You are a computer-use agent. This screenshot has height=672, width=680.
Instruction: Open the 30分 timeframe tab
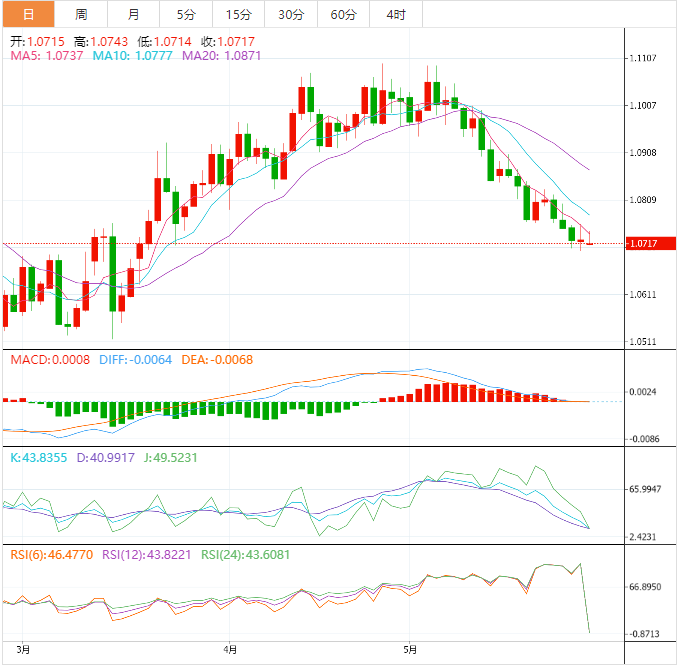point(291,14)
